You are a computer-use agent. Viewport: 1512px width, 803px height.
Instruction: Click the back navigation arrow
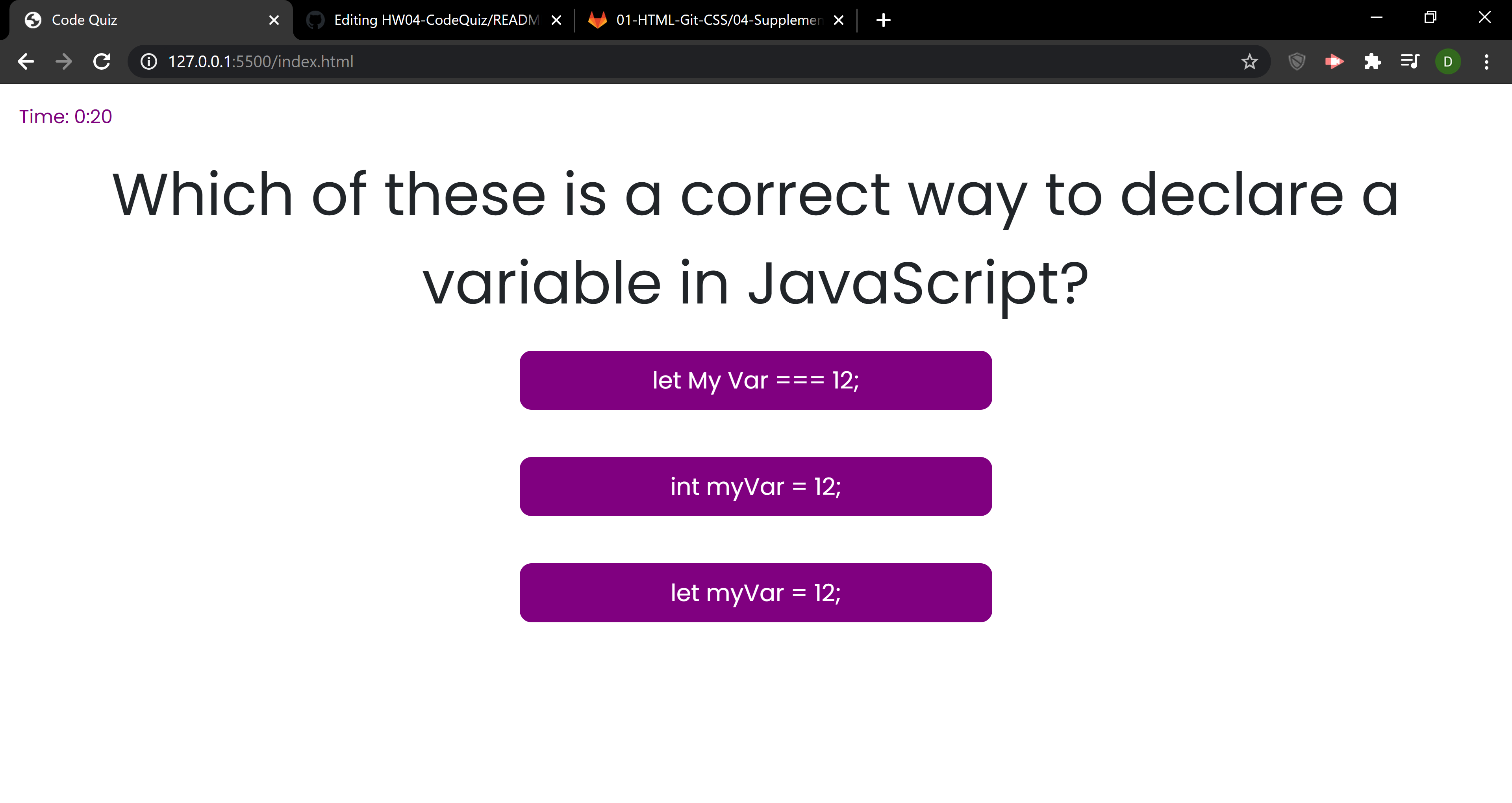(x=25, y=61)
